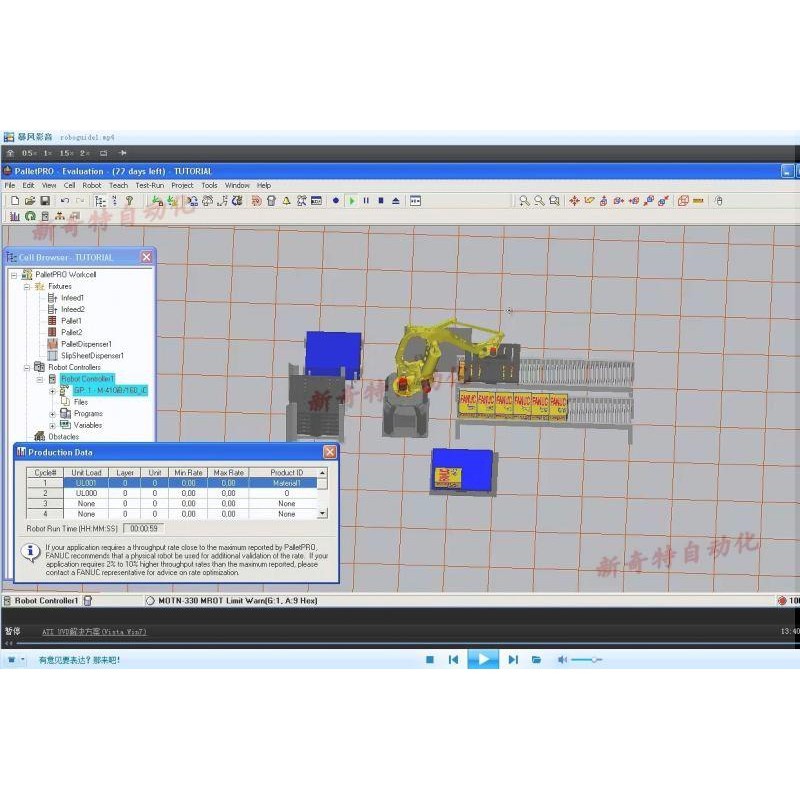The height and width of the screenshot is (800, 800).
Task: Click the teach pendant toolbar icon
Action: click(x=271, y=201)
